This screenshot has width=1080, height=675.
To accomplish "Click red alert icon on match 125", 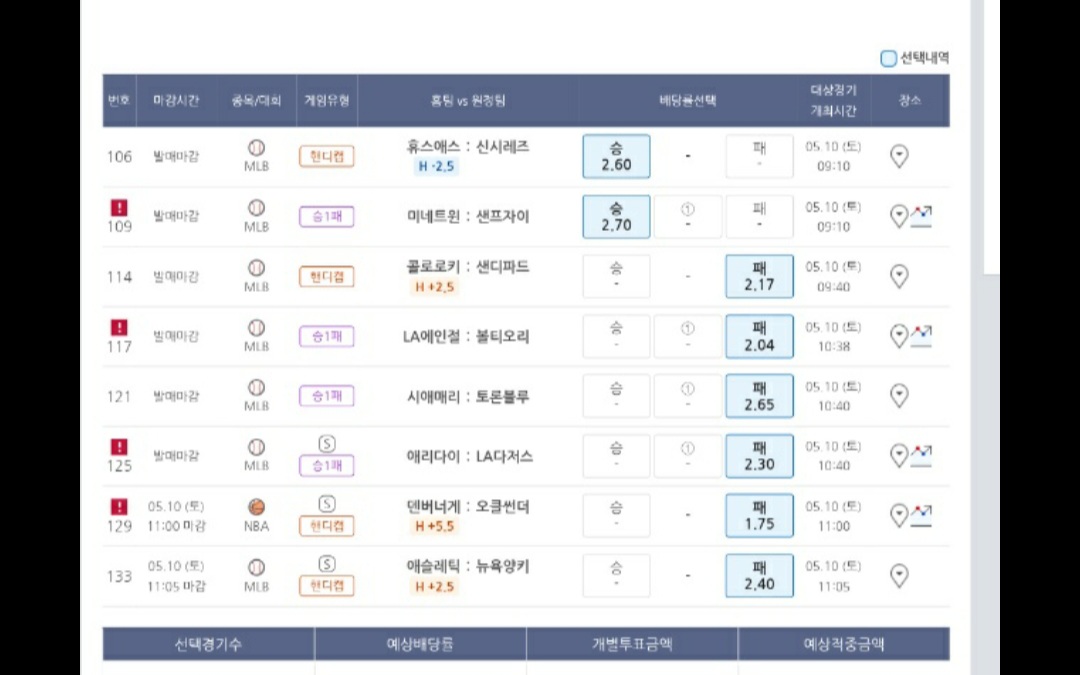I will click(x=119, y=447).
